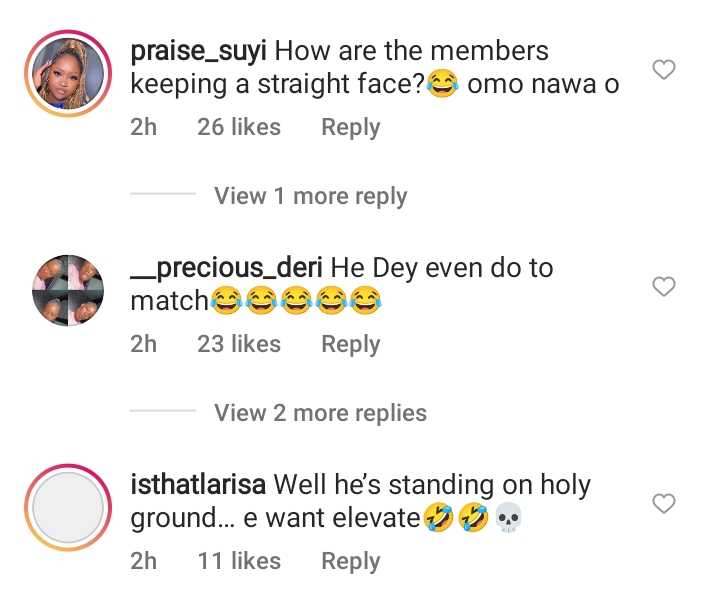Like __precious_deri's comment with the heart
Viewport: 720px width, 605px height.
coord(664,287)
